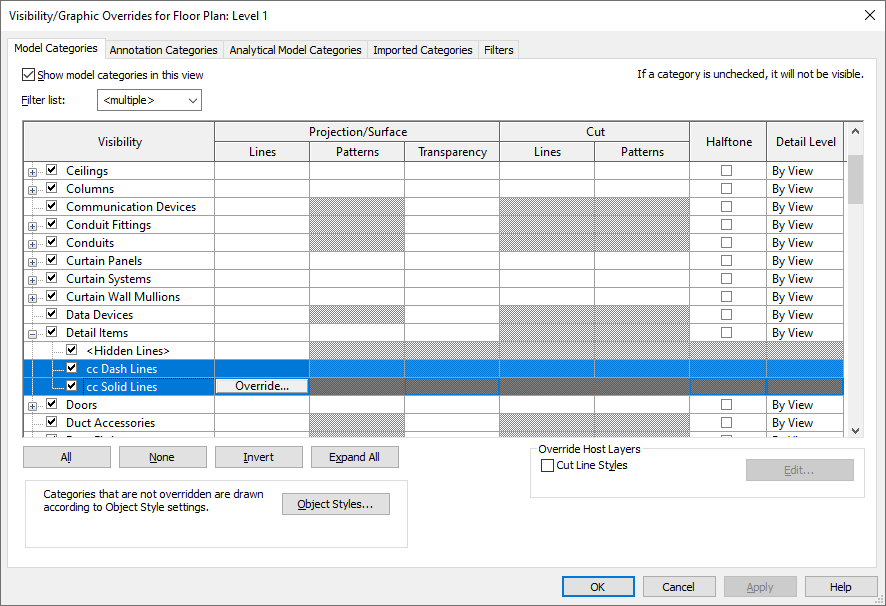Enable Halftone for Curtain Panels
Image resolution: width=886 pixels, height=606 pixels.
point(727,261)
